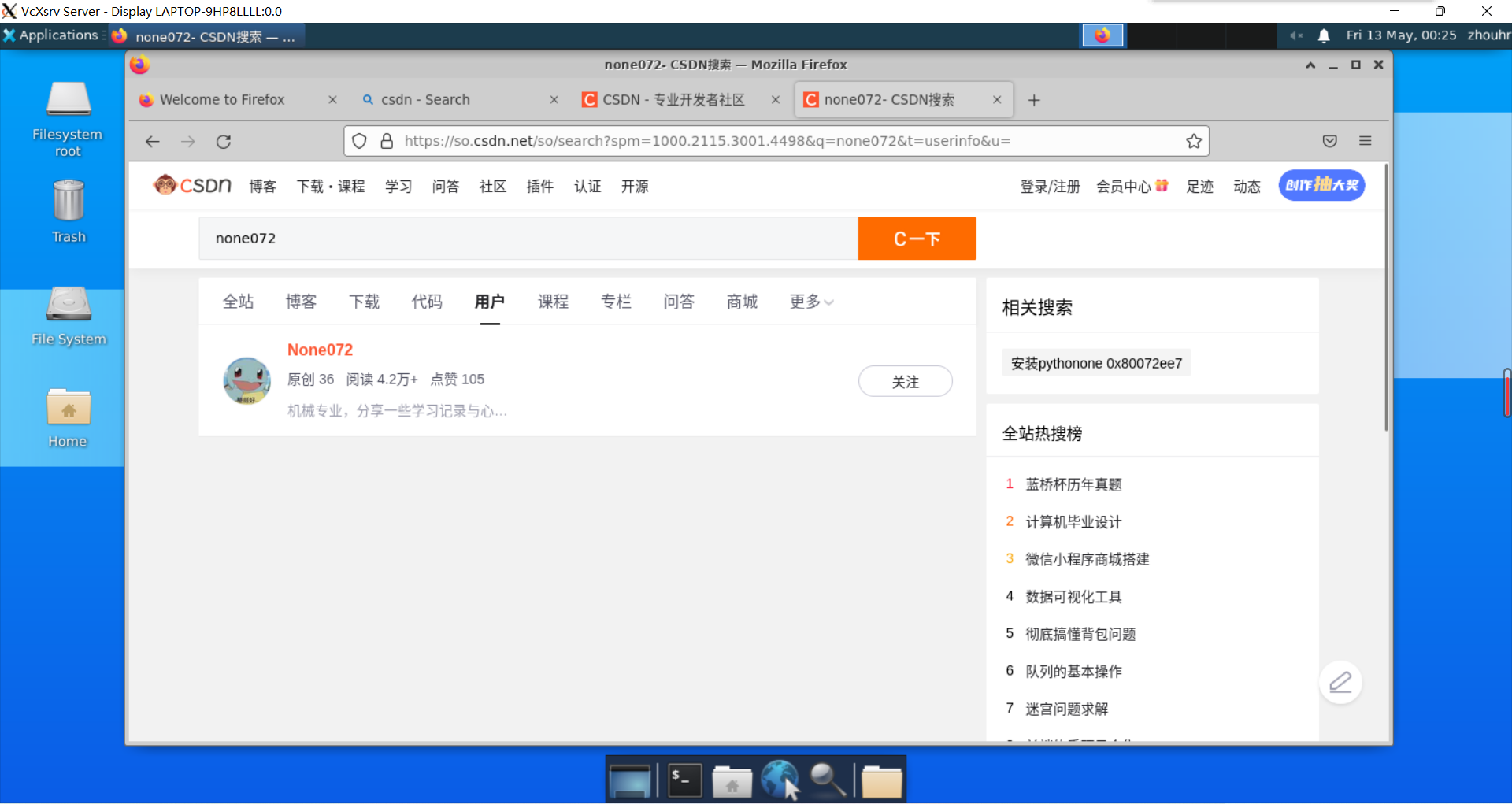Image resolution: width=1512 pixels, height=804 pixels.
Task: Close the Welcome to Firefox tab
Action: coord(332,100)
